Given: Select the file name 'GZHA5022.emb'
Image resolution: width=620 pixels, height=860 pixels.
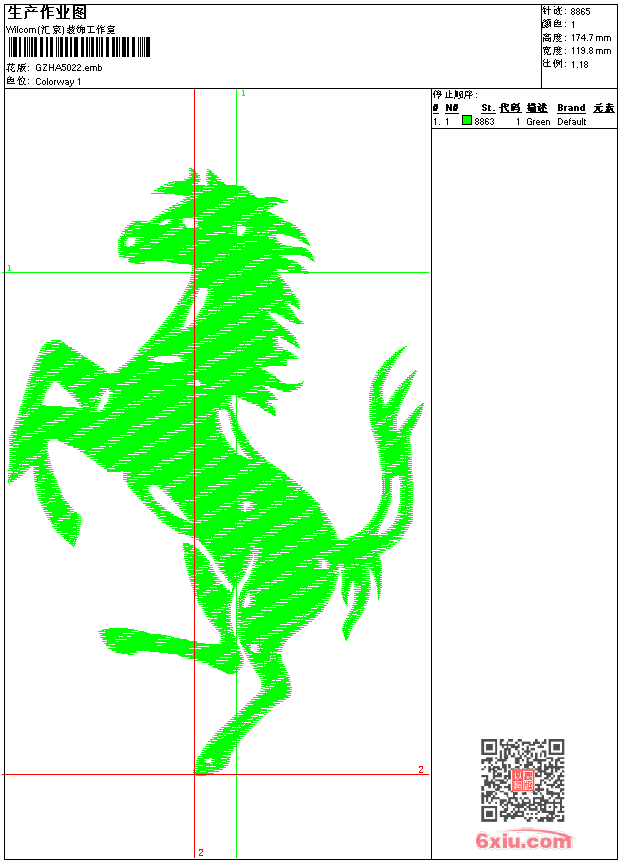Looking at the screenshot, I should point(69,68).
